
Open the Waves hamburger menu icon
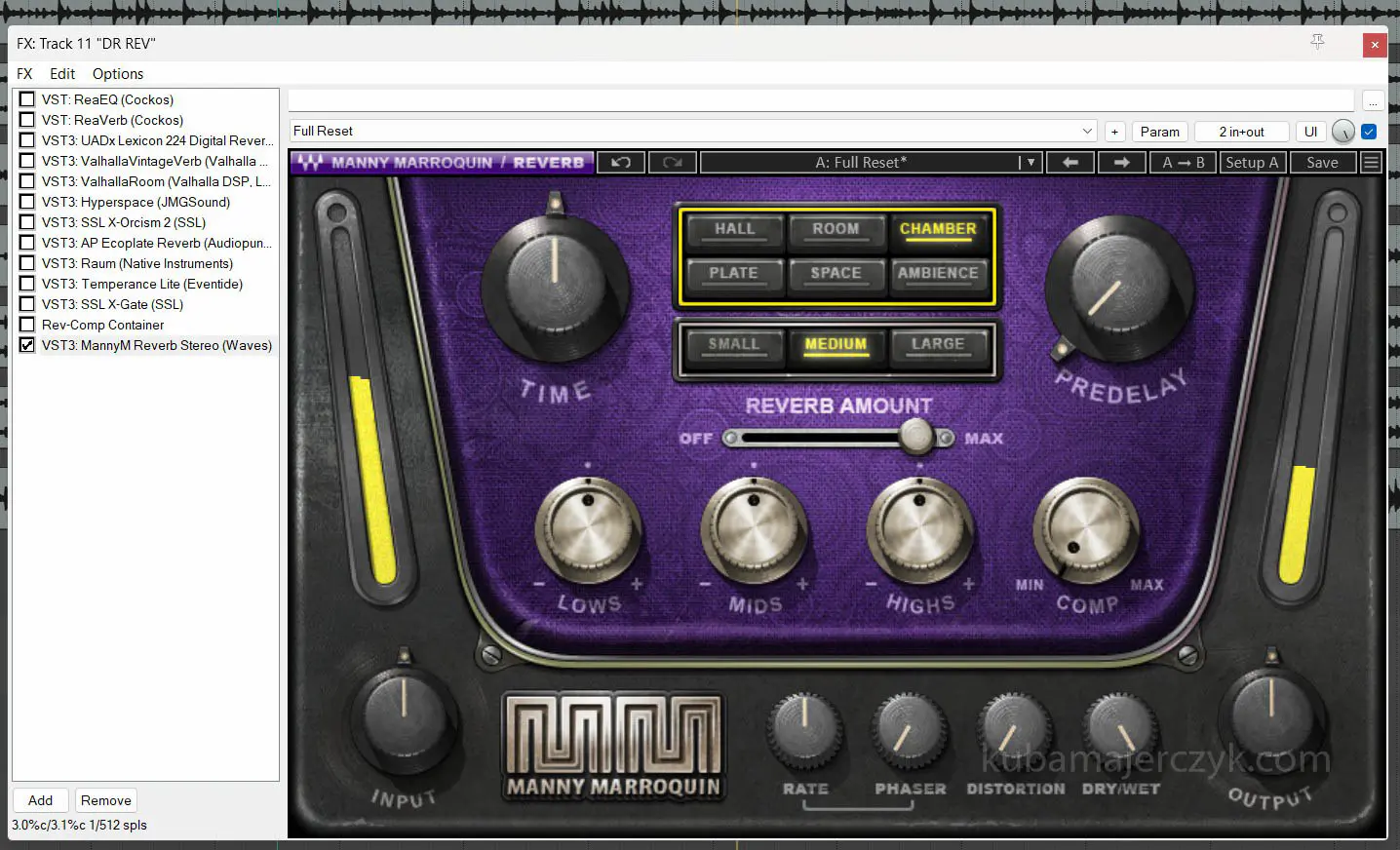1371,163
